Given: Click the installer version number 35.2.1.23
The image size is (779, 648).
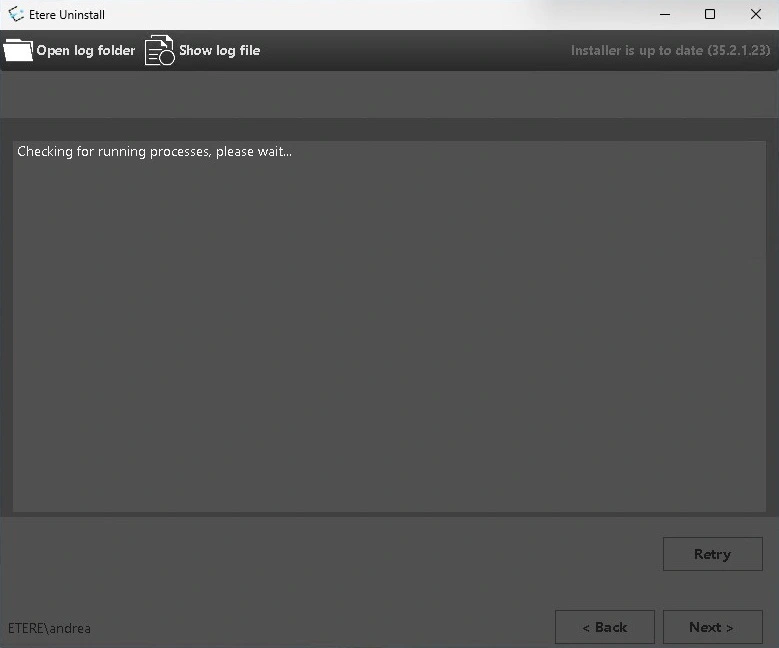Looking at the screenshot, I should click(735, 50).
